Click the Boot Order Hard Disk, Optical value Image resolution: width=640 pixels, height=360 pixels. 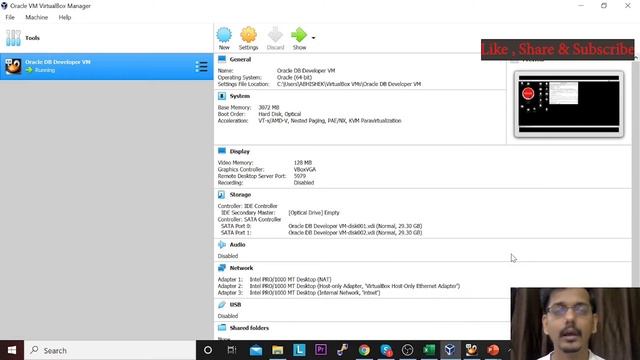click(x=280, y=114)
